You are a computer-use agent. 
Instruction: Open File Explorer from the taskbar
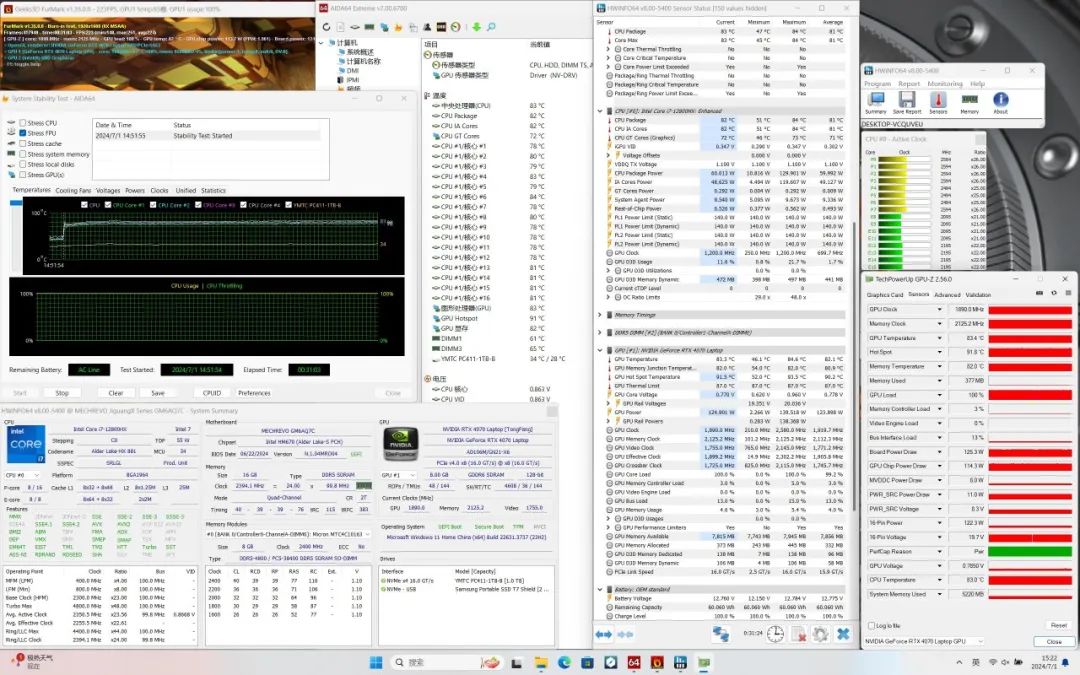click(541, 662)
